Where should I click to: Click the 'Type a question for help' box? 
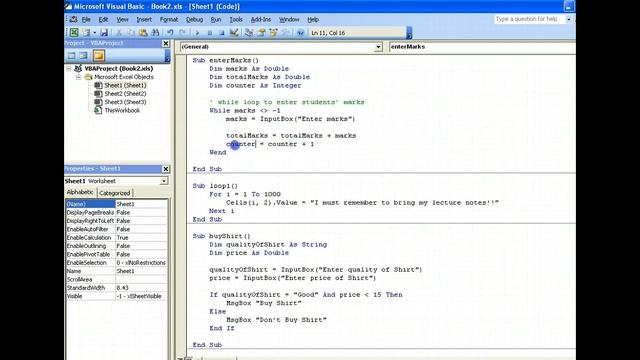pos(529,19)
